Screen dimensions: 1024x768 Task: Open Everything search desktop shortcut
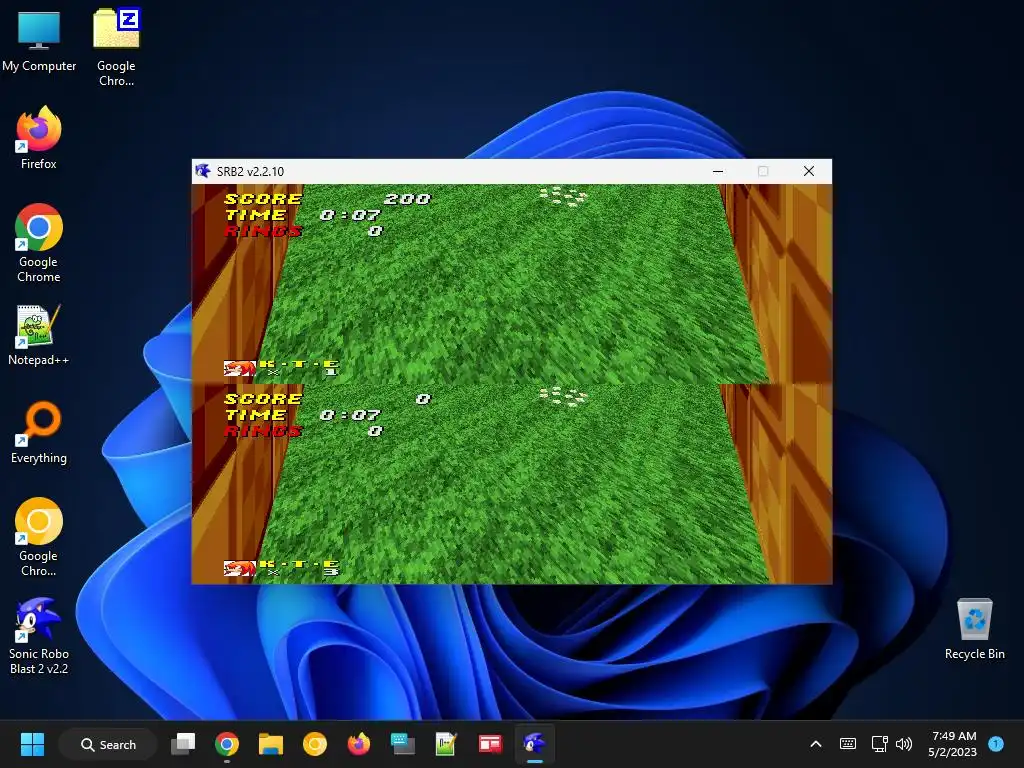pos(39,432)
